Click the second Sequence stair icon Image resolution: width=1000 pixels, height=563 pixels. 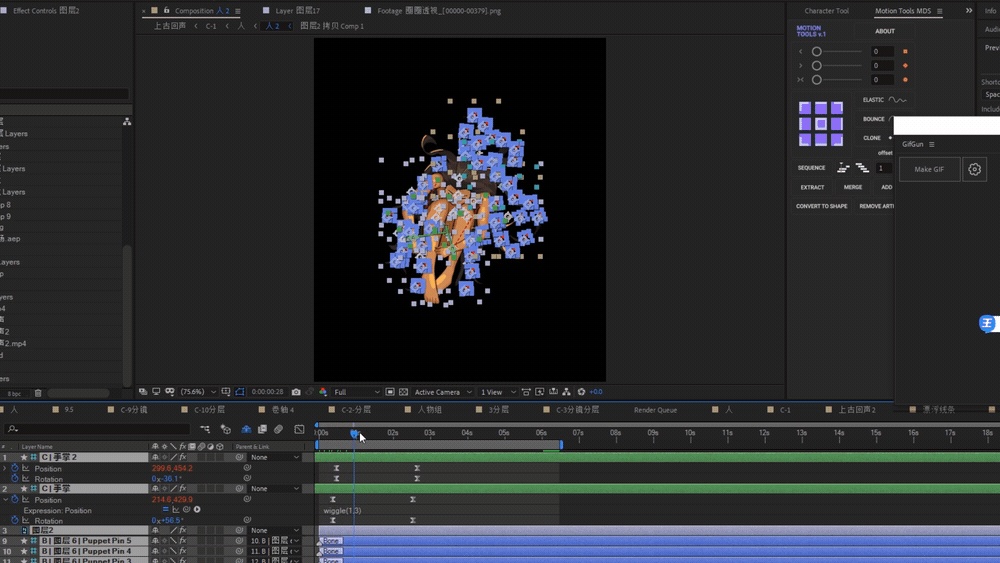tap(862, 168)
